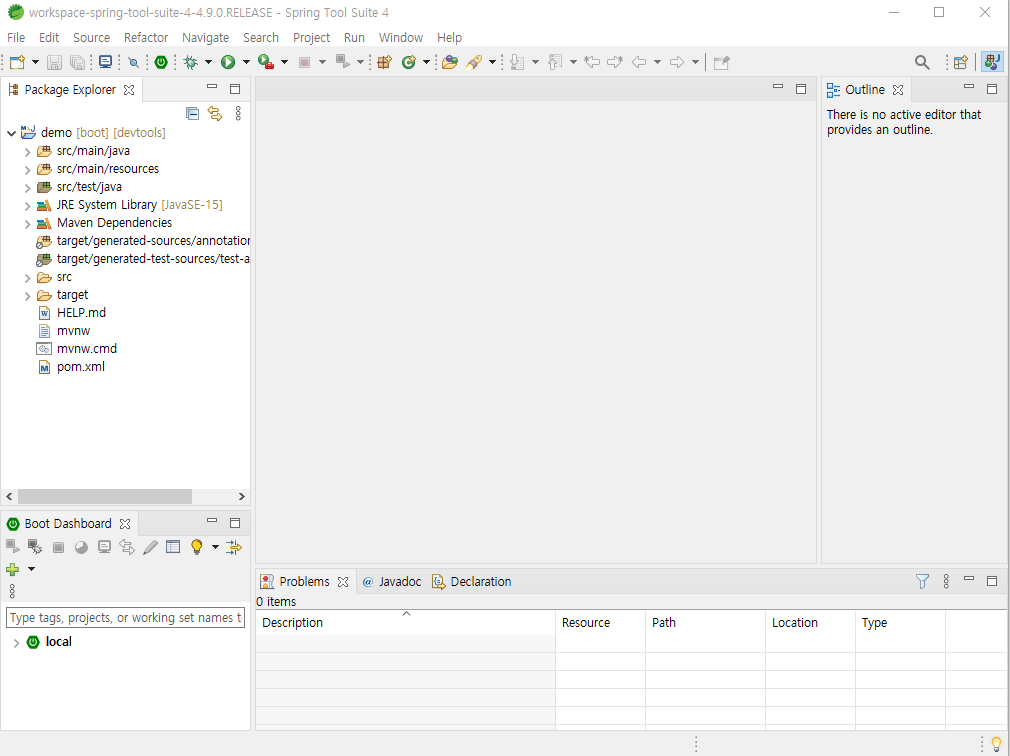The height and width of the screenshot is (756, 1010).
Task: Select pom.xml in Package Explorer
Action: pos(71,367)
